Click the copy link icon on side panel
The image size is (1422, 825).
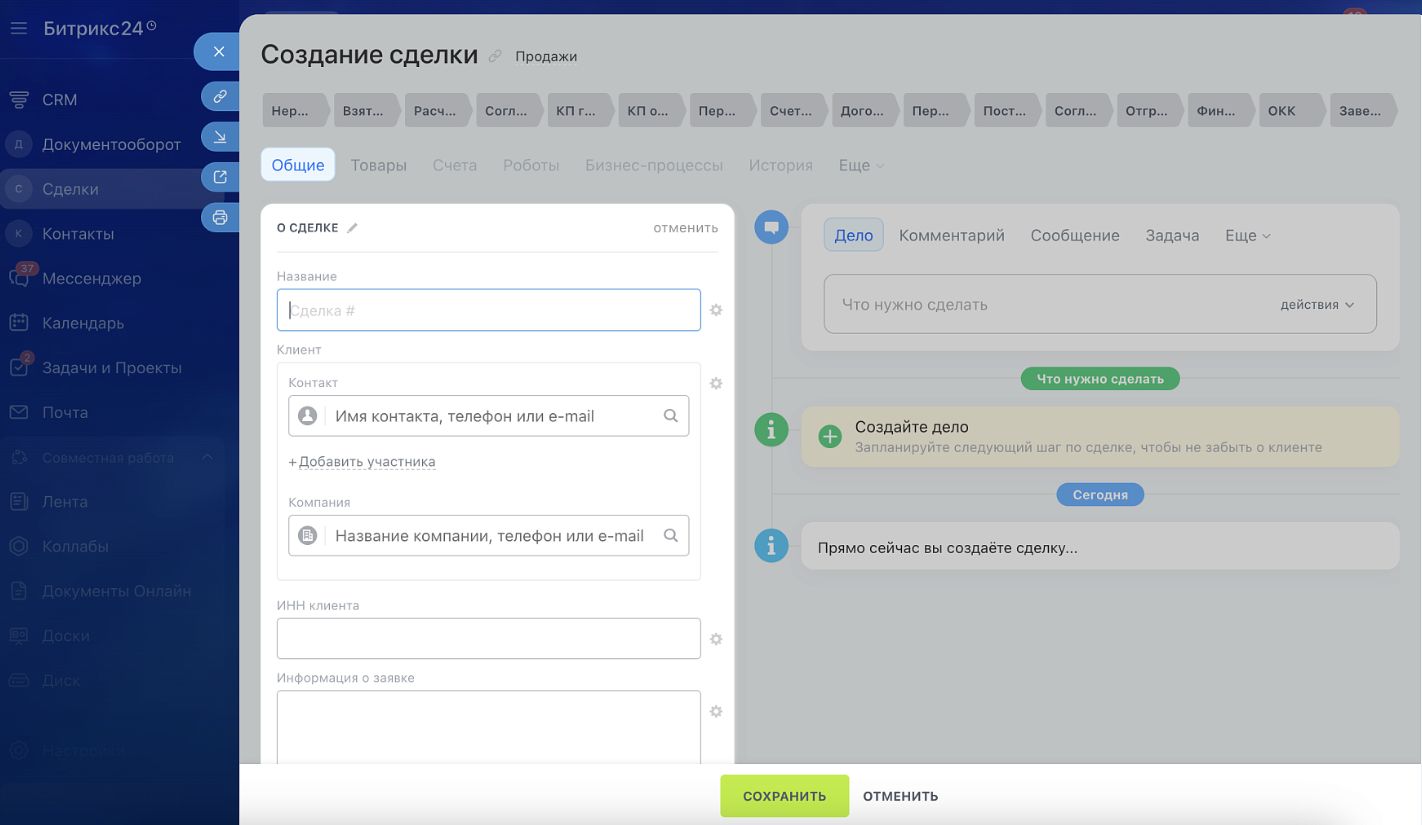(x=220, y=97)
